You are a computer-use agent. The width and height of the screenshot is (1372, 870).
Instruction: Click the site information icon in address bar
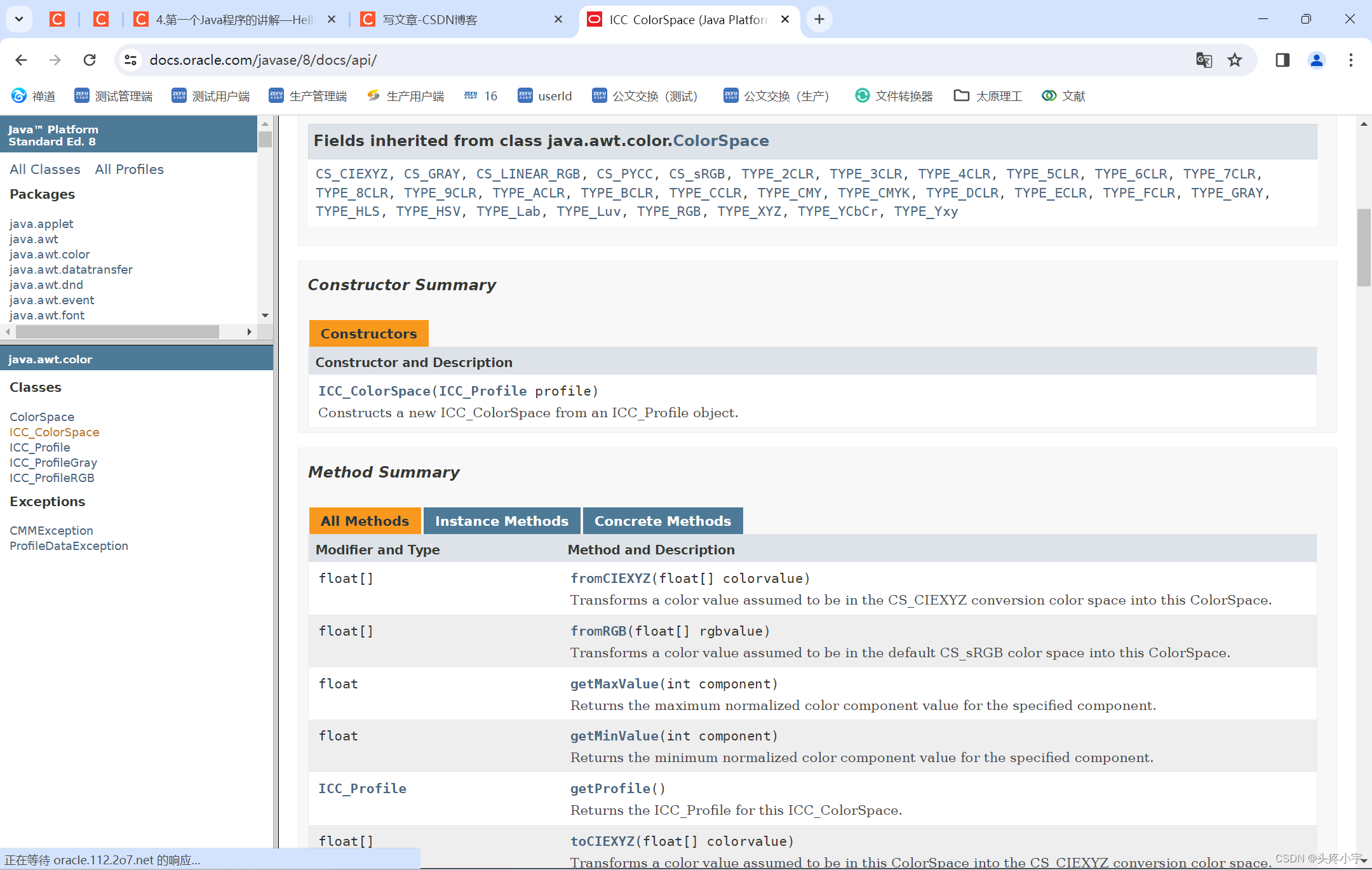pos(131,60)
